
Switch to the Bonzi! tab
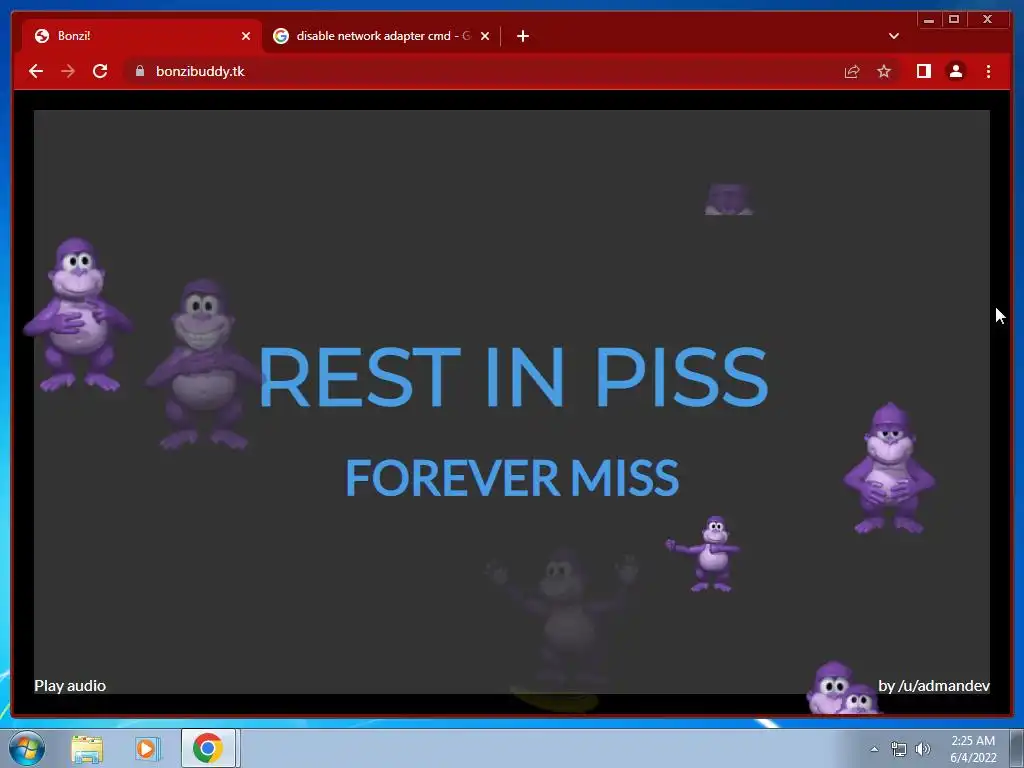(142, 36)
